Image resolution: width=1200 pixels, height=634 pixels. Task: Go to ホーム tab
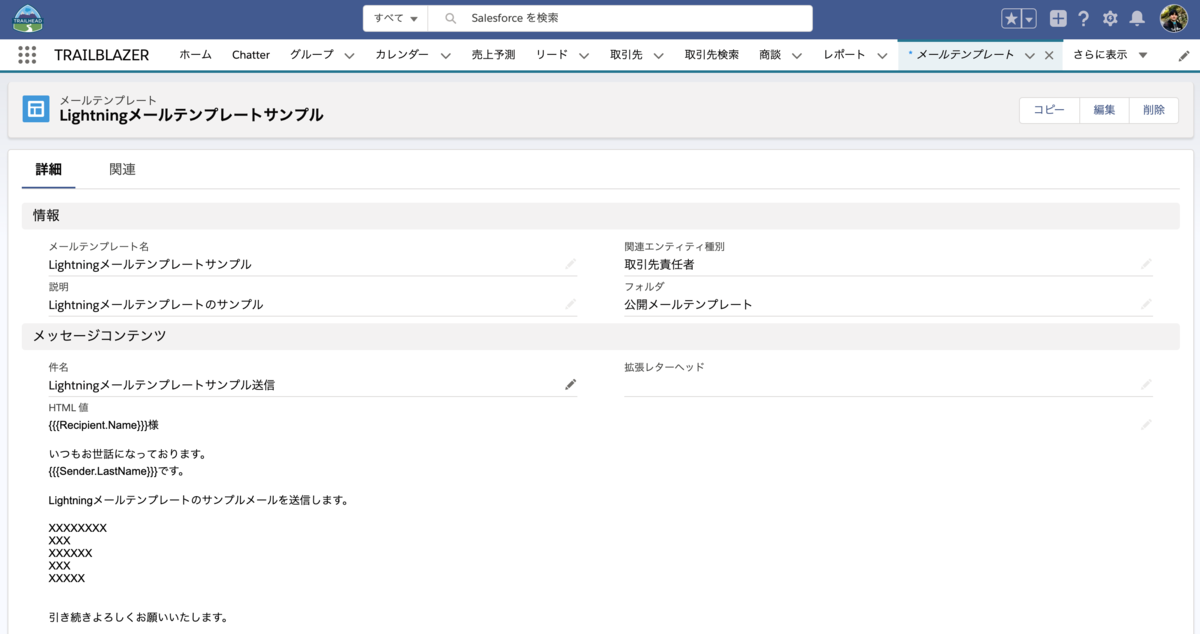pos(195,55)
